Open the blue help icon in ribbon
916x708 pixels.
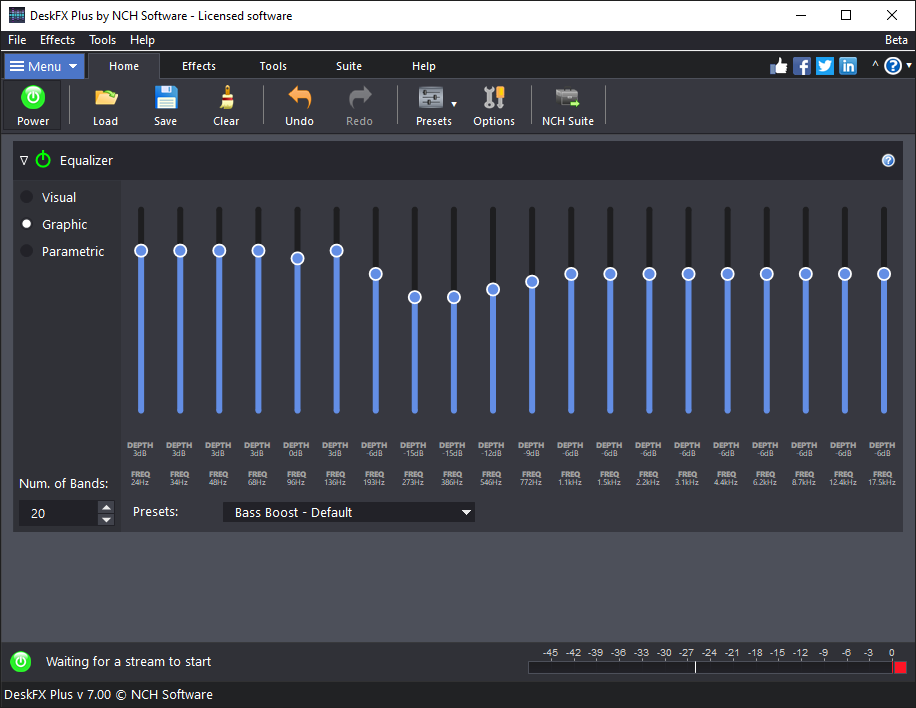pyautogui.click(x=893, y=66)
